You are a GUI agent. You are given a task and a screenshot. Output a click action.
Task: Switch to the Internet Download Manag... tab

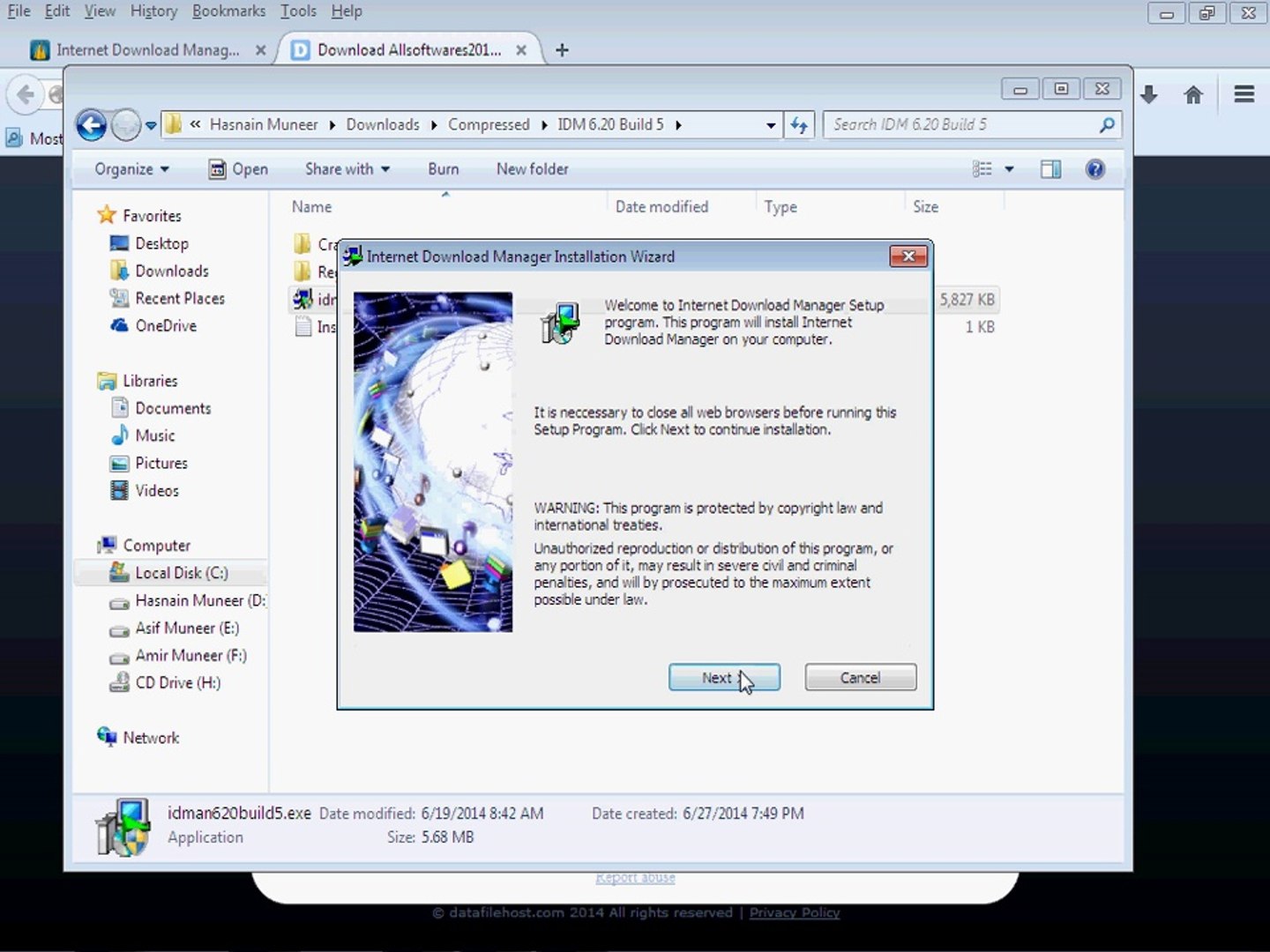coord(147,50)
